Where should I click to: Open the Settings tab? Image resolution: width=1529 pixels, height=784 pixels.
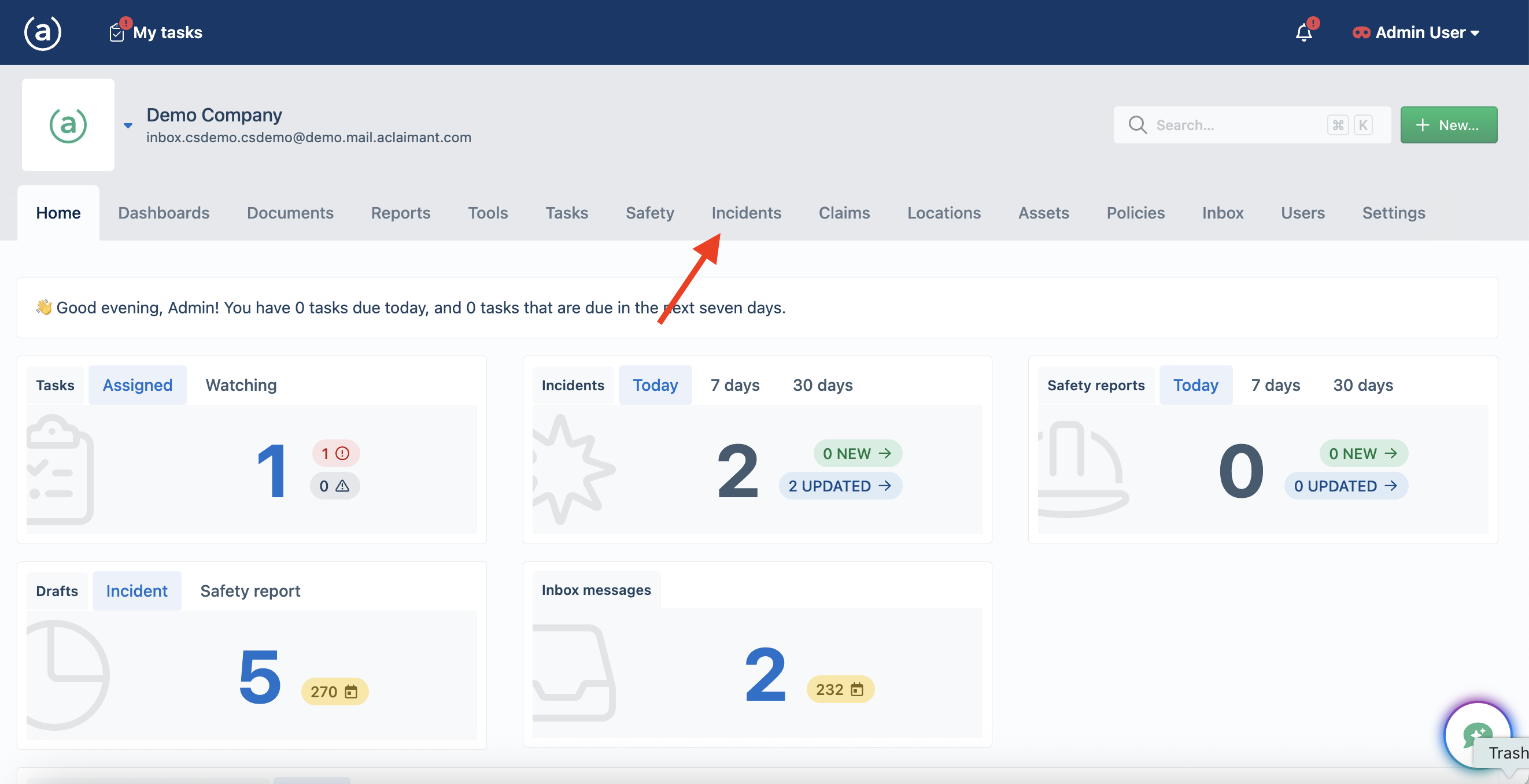[1393, 212]
